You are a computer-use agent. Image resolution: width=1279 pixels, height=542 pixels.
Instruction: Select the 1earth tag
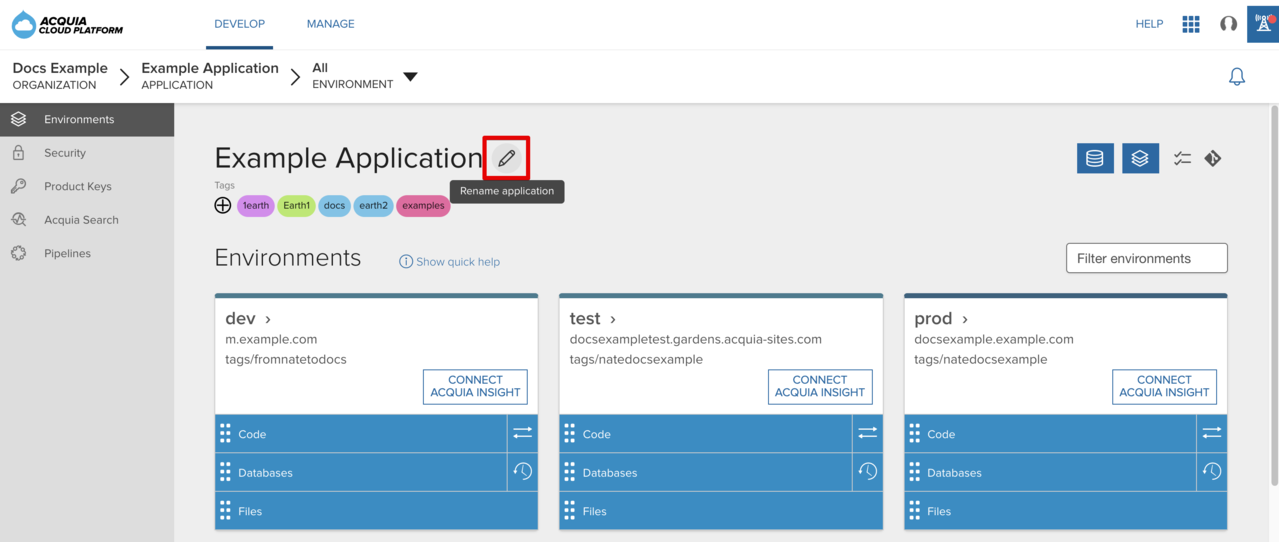[256, 206]
